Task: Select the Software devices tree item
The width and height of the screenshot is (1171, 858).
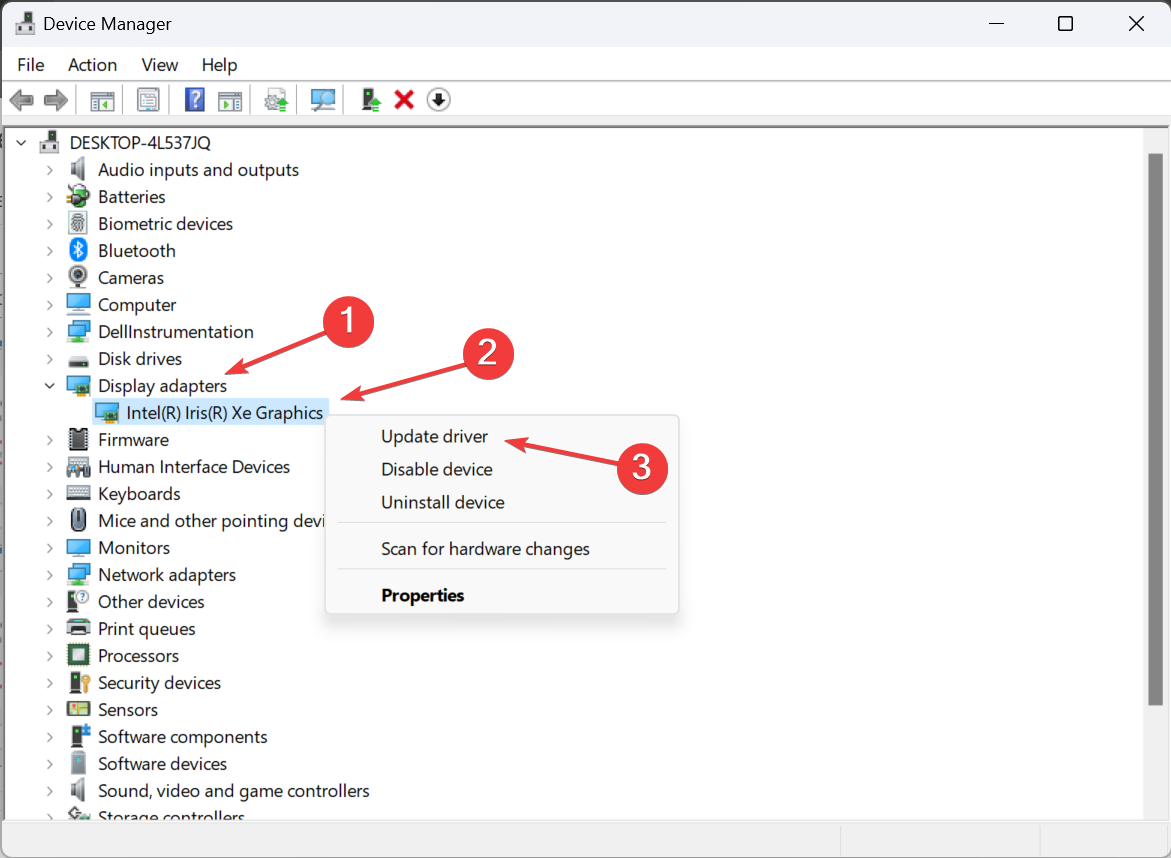Action: coord(162,764)
